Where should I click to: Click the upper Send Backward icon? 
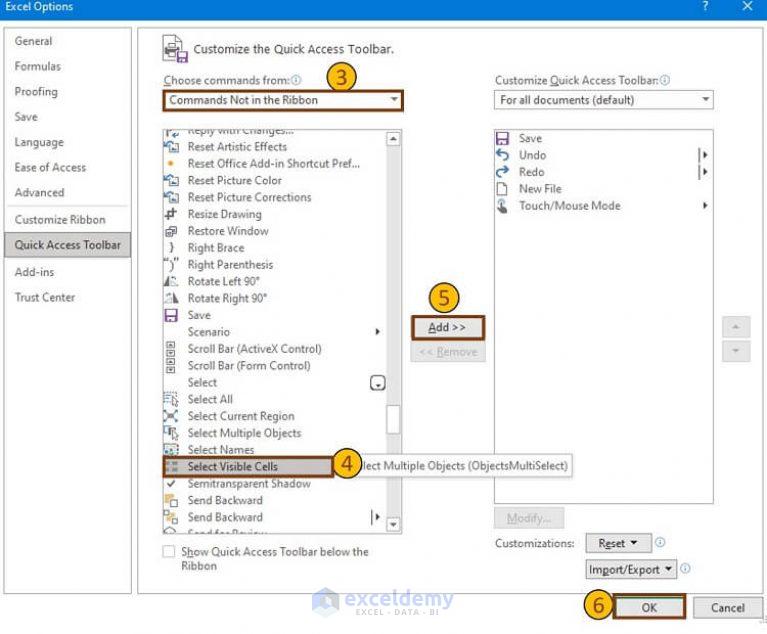[x=171, y=500]
